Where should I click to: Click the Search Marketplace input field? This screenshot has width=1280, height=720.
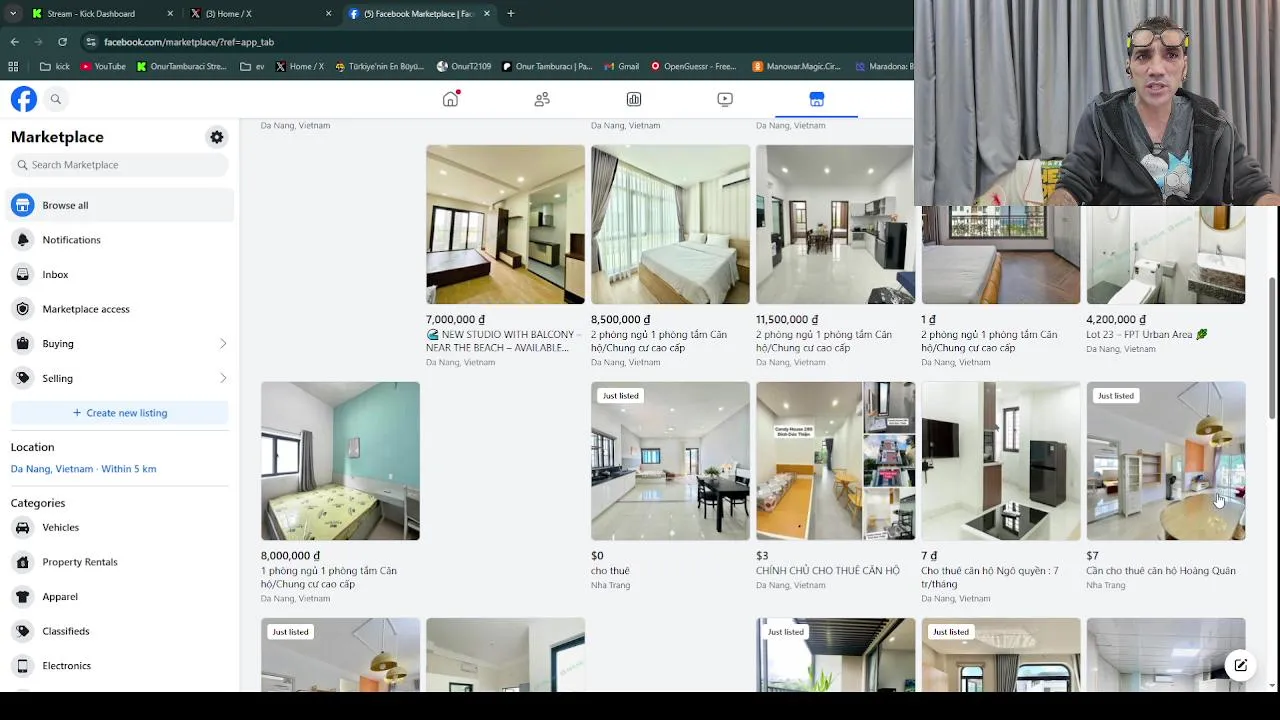(x=120, y=165)
